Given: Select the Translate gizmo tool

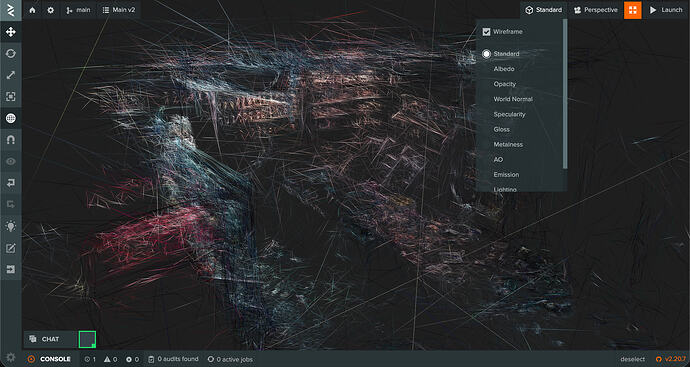Looking at the screenshot, I should 11,32.
